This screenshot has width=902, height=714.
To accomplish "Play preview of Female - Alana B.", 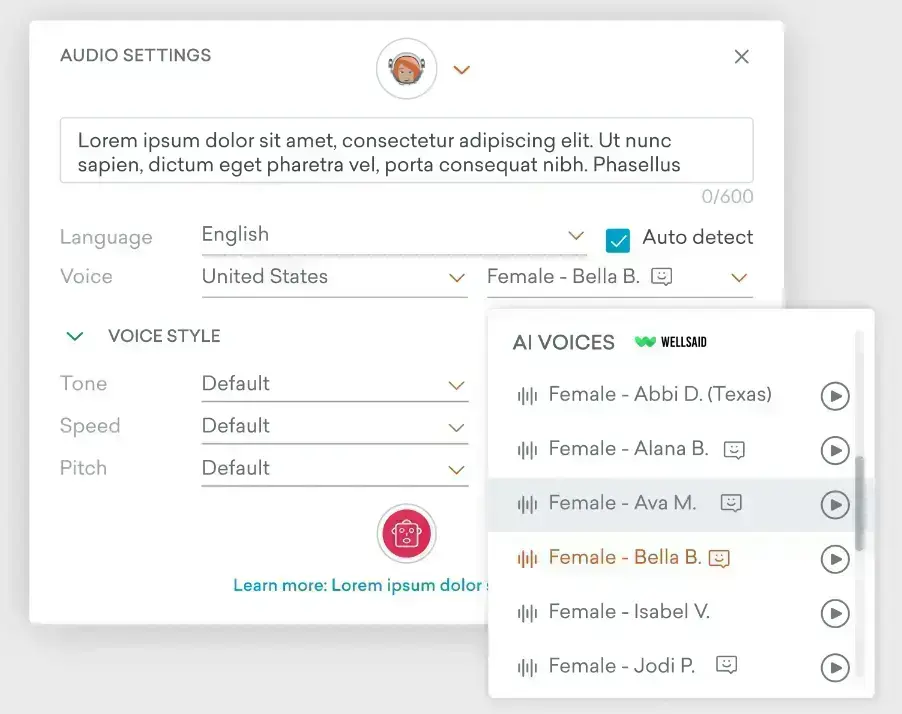I will pos(835,450).
